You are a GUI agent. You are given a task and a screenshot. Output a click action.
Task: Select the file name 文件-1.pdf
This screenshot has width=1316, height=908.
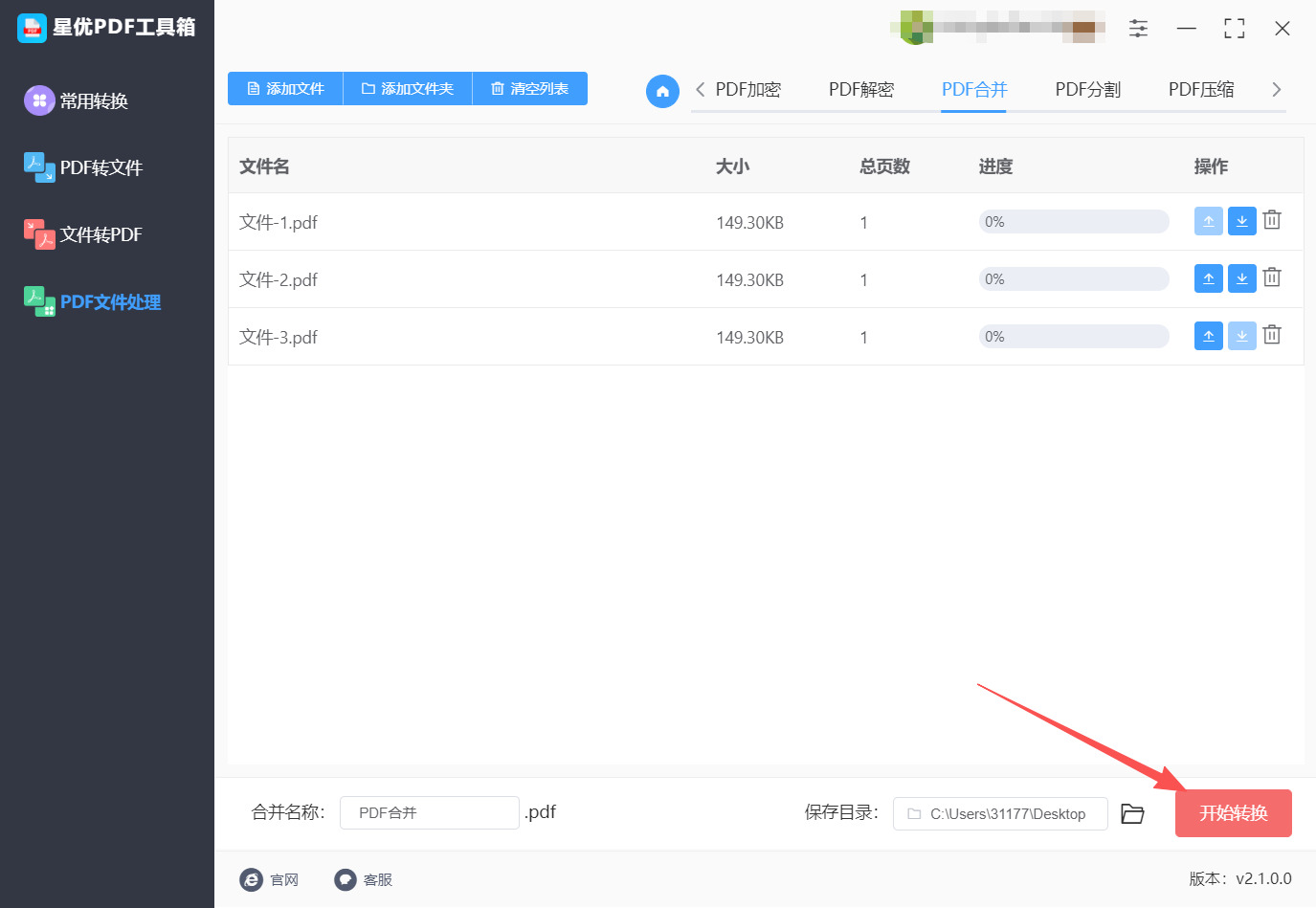click(279, 222)
